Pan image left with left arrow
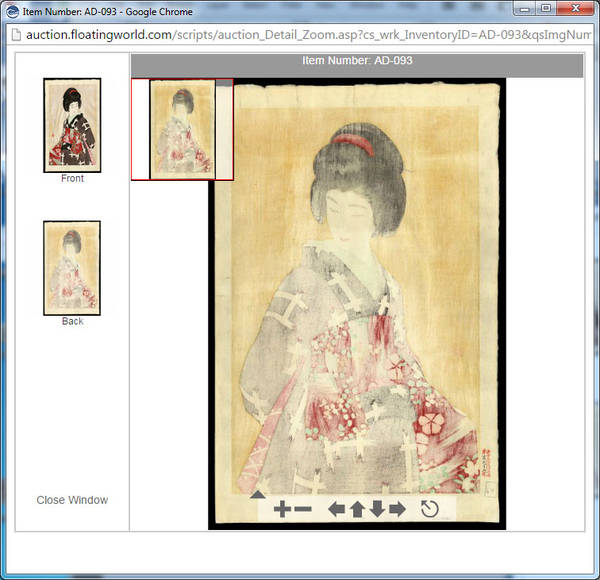This screenshot has width=600, height=580. click(x=337, y=509)
